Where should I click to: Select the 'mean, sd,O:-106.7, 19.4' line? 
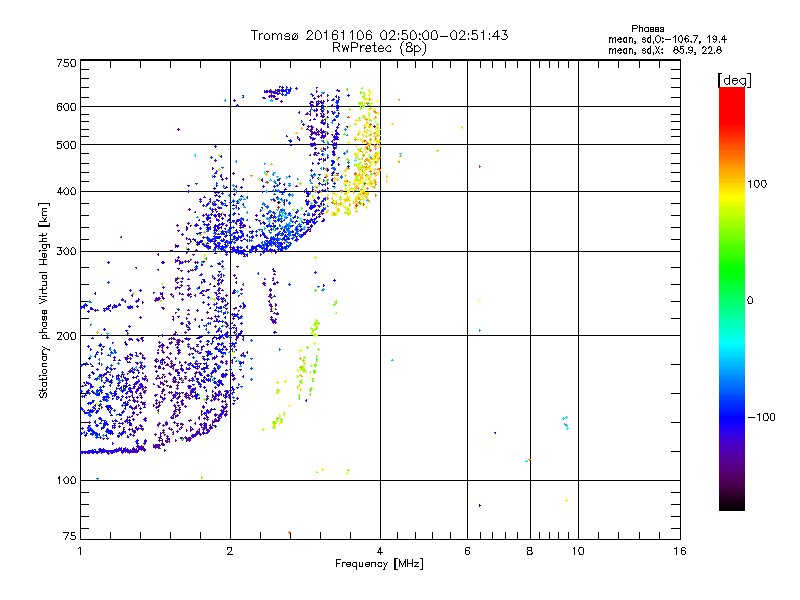point(667,39)
